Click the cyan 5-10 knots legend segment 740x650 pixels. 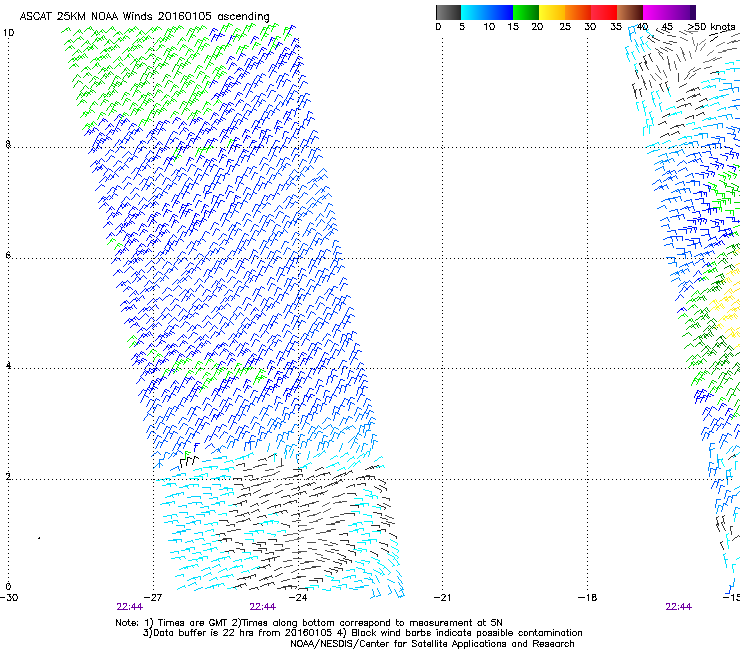coord(474,12)
